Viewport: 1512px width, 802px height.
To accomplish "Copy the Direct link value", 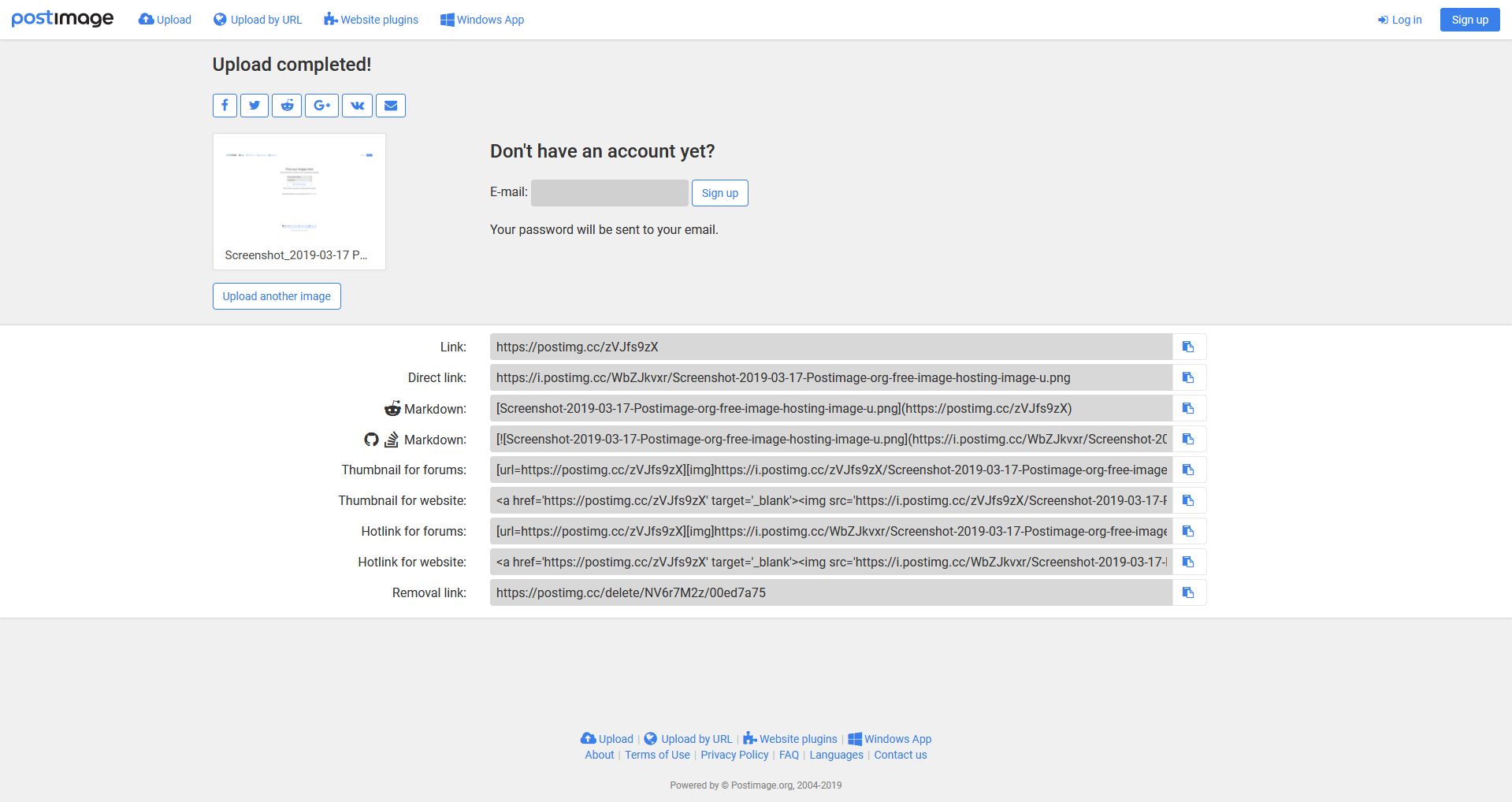I will (x=1189, y=377).
